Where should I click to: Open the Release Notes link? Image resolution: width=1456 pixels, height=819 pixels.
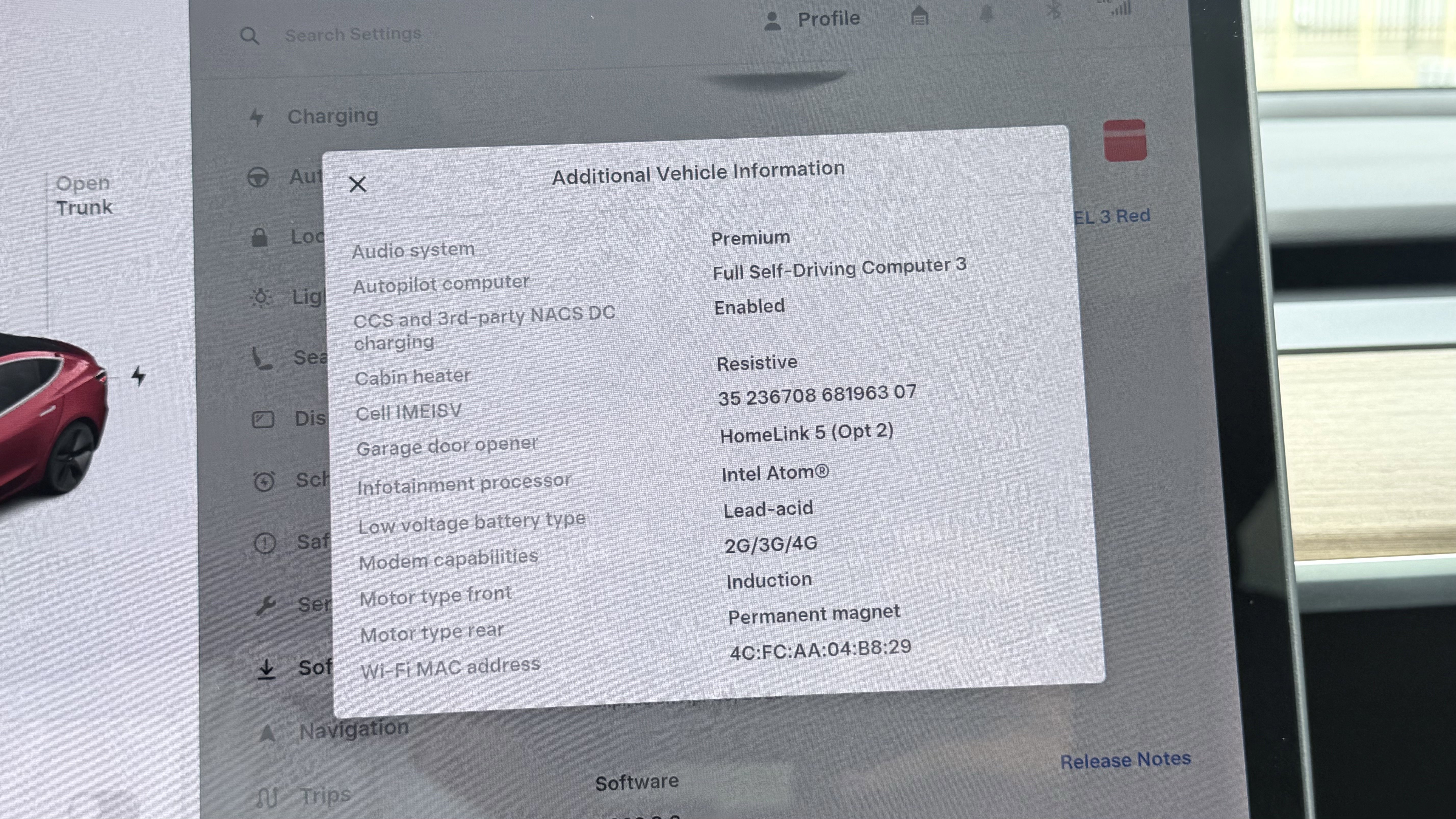[1125, 760]
